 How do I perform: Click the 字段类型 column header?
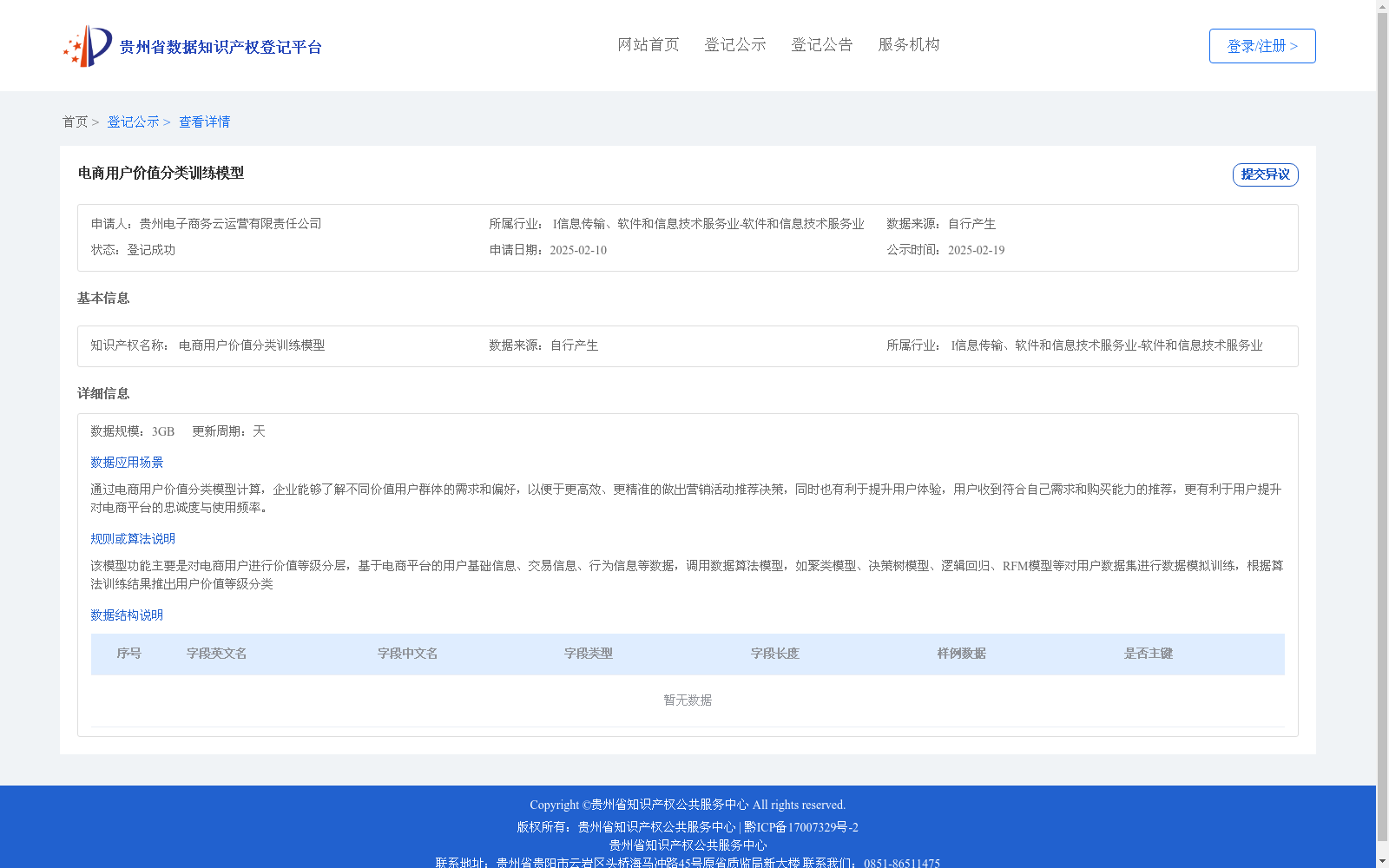click(x=589, y=654)
